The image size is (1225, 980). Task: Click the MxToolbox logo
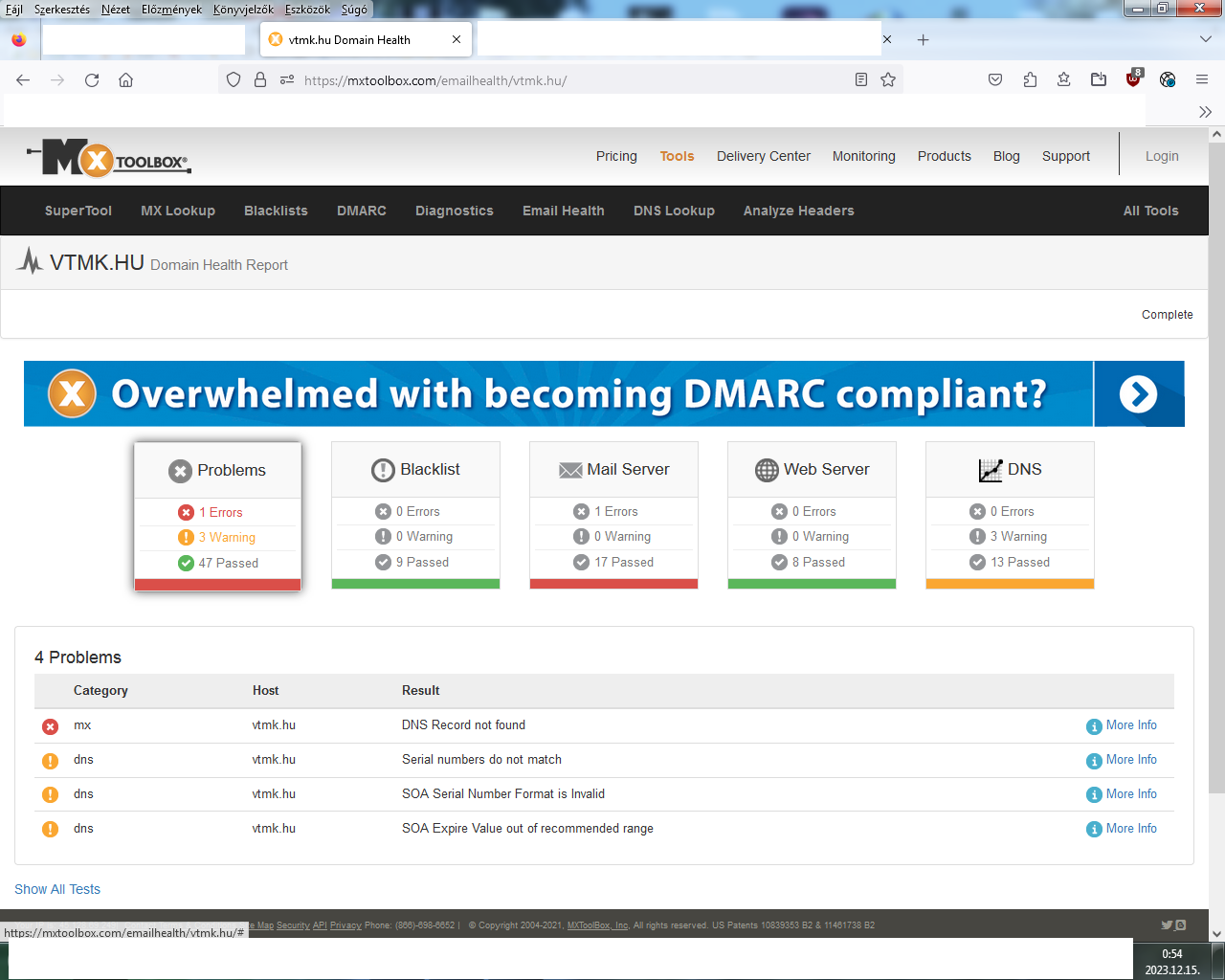coord(109,158)
